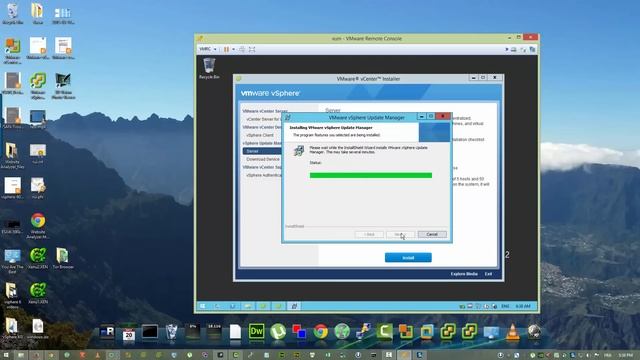
Task: Open the grey globe icon at dock end
Action: coord(534,331)
